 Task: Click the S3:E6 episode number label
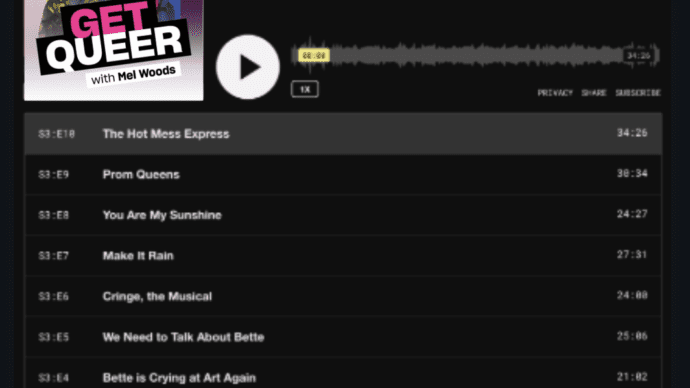[54, 296]
